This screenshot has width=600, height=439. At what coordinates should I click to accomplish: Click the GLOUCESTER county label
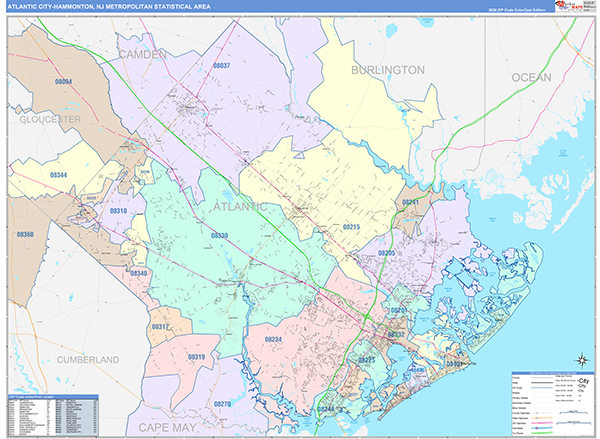pos(49,118)
